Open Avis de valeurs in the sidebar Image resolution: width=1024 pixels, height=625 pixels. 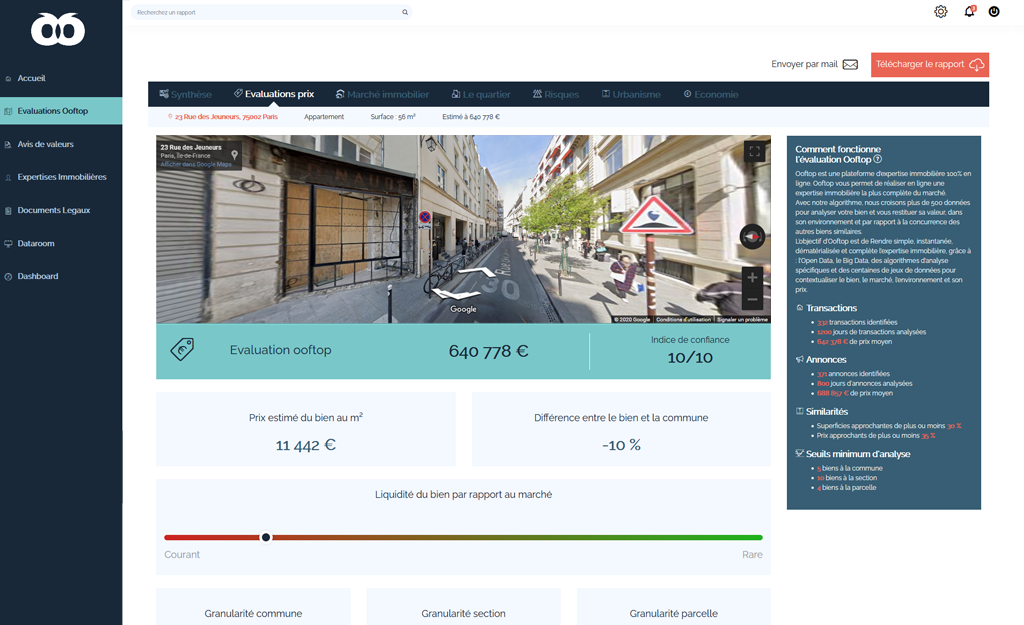click(46, 144)
